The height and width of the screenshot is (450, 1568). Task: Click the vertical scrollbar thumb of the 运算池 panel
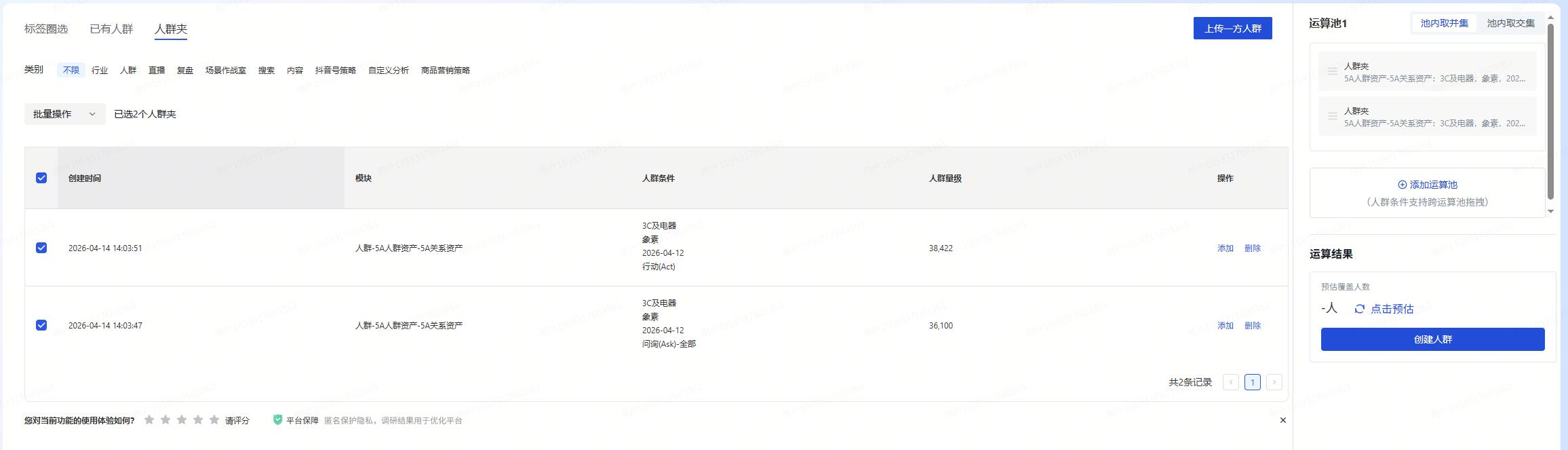1550,112
